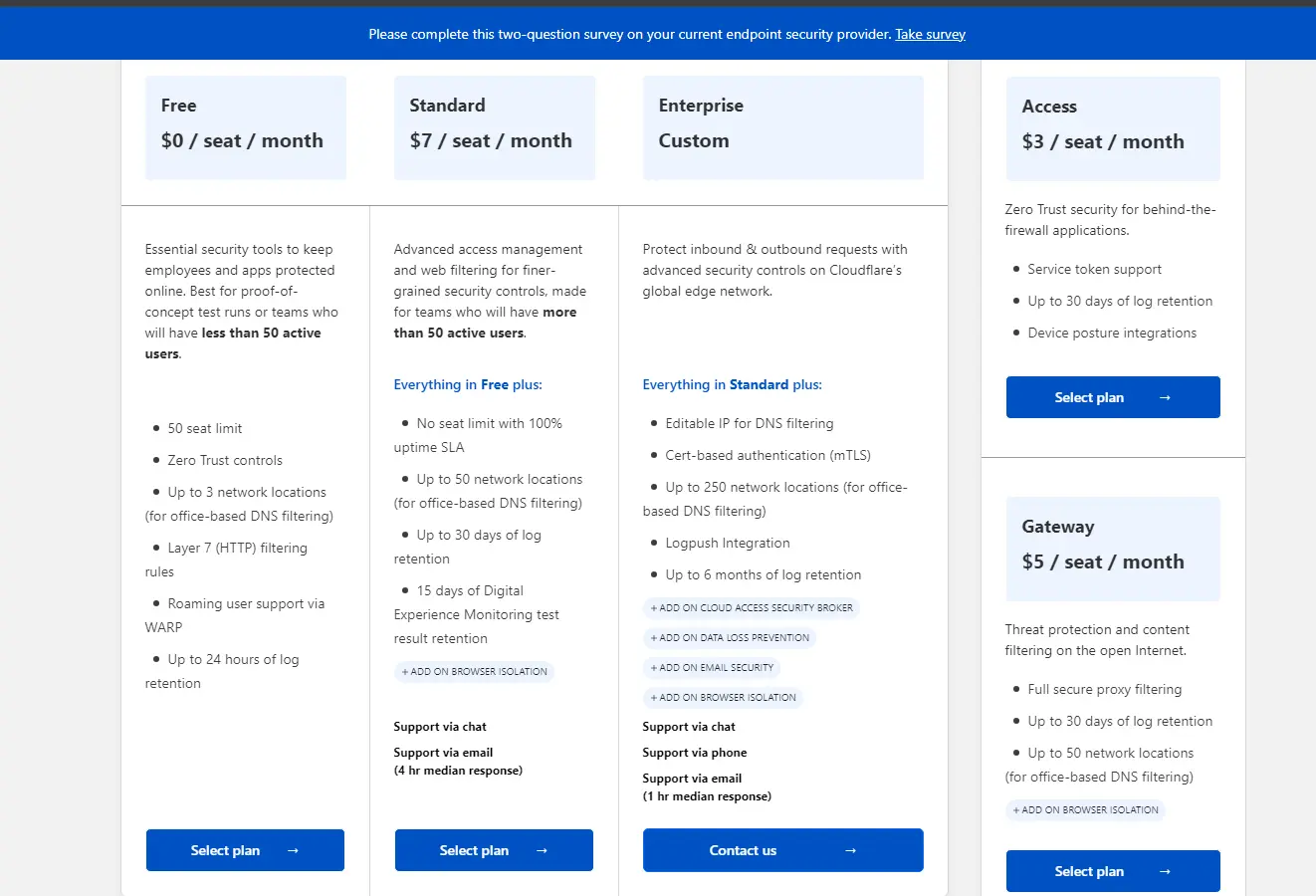Image resolution: width=1316 pixels, height=896 pixels.
Task: Click the Email Security add-on pill
Action: pyautogui.click(x=712, y=668)
